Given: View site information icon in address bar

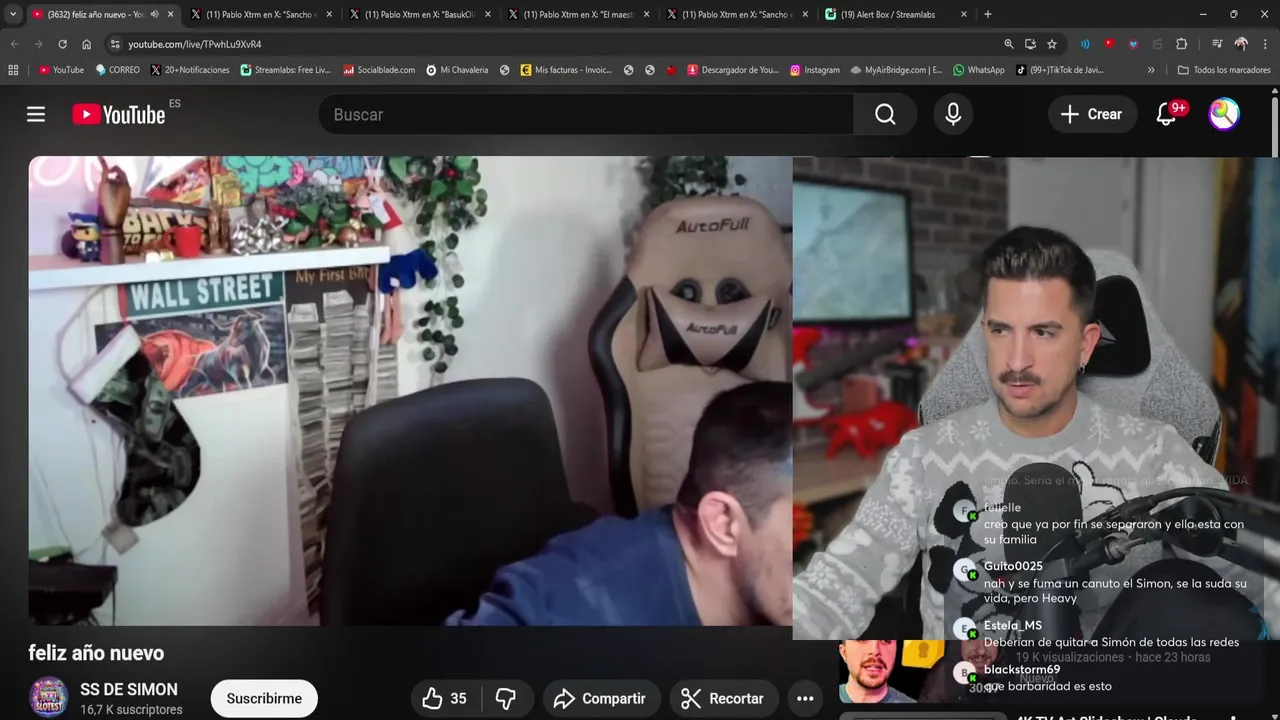Looking at the screenshot, I should coord(115,44).
